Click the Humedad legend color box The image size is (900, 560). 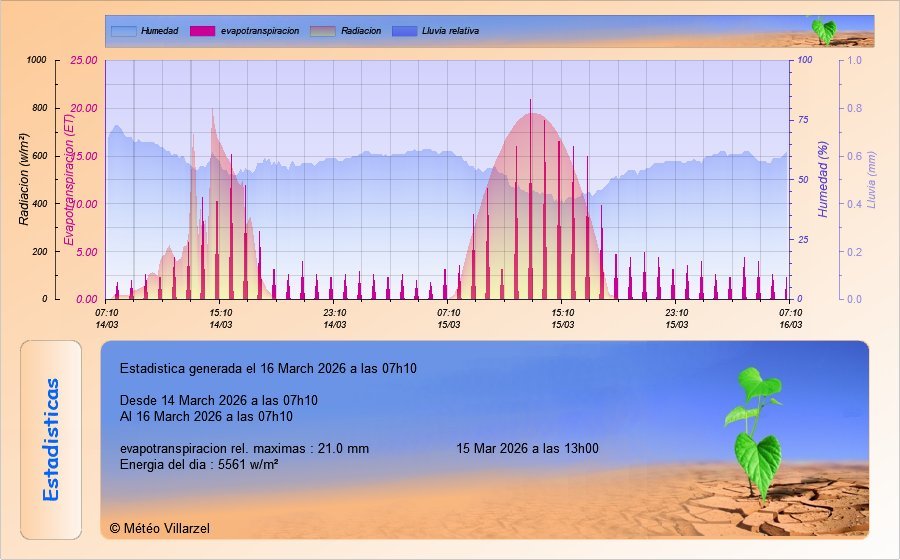123,31
